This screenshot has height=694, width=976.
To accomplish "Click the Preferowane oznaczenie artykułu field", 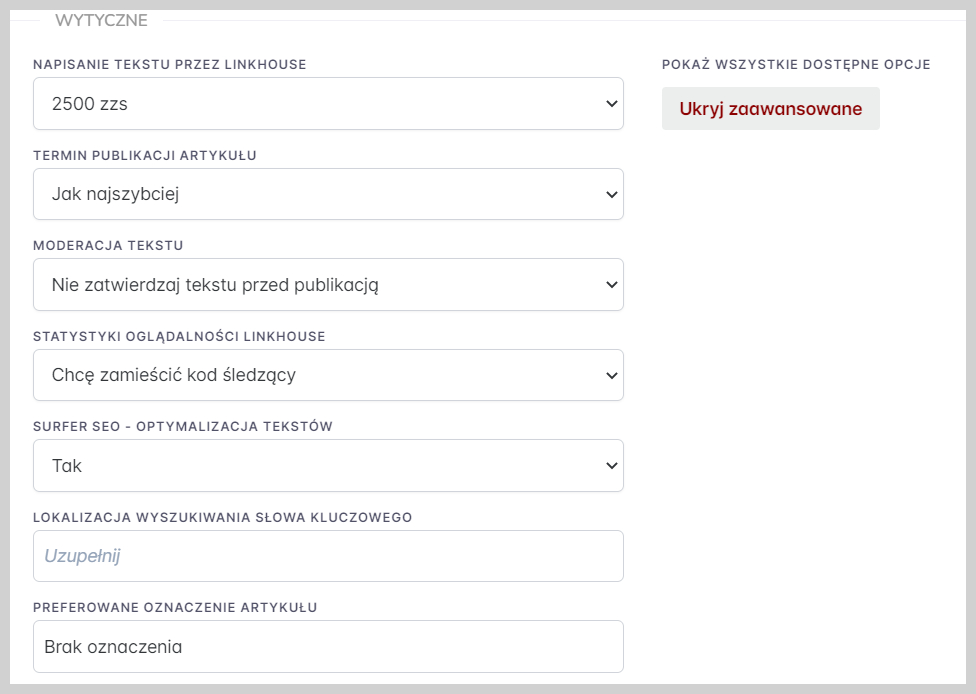I will pos(328,647).
